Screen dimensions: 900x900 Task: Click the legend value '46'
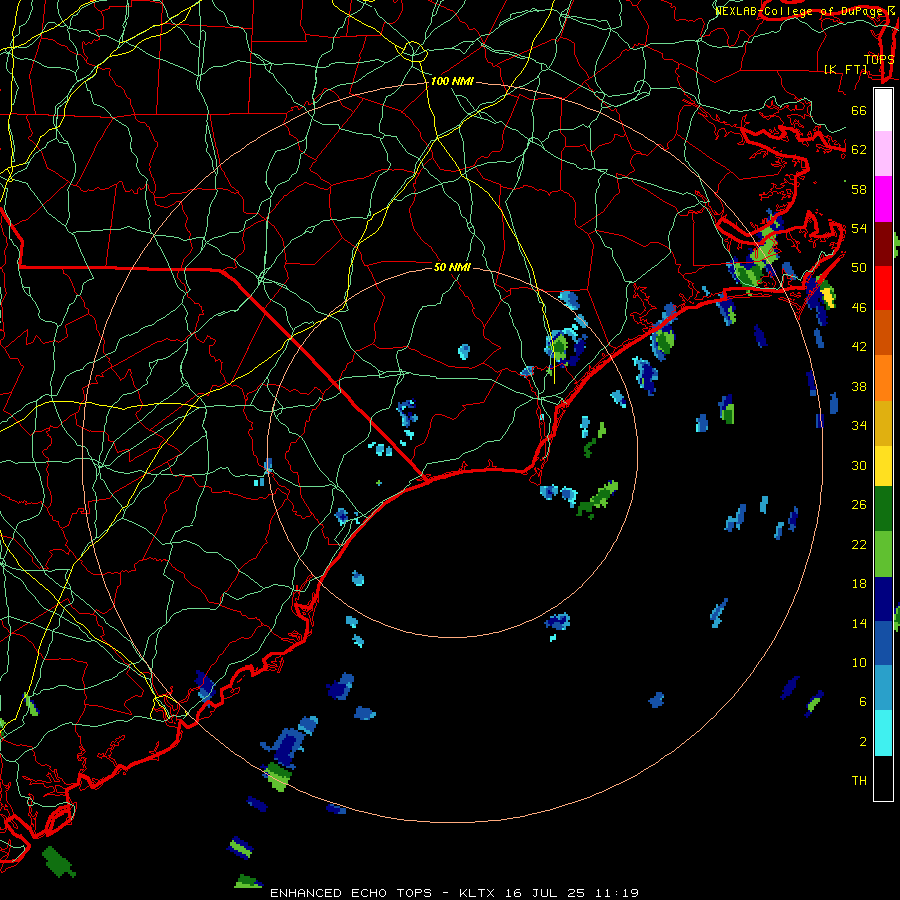tap(859, 308)
